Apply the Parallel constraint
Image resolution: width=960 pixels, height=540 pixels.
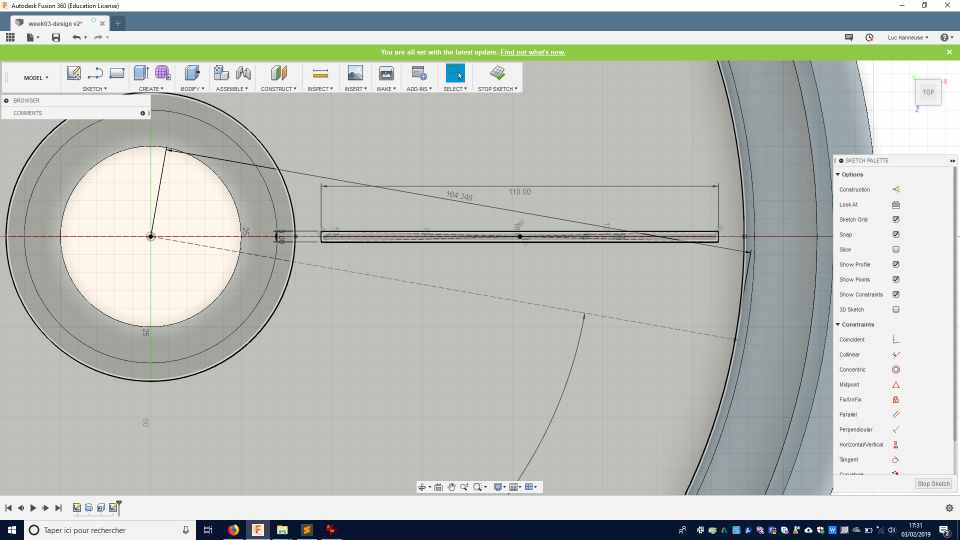click(896, 414)
